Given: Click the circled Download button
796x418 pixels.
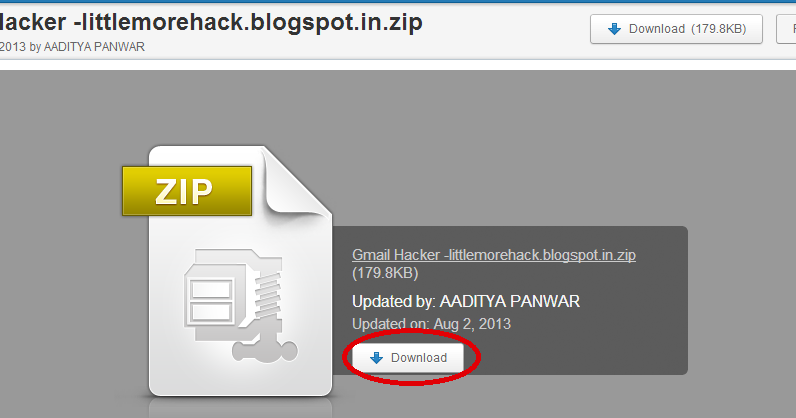Looking at the screenshot, I should click(x=408, y=358).
